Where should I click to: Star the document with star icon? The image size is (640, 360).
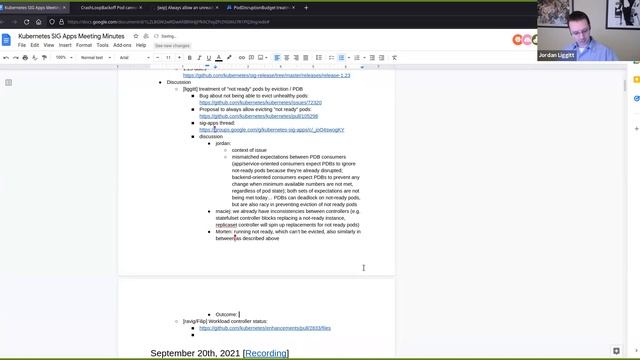click(136, 36)
